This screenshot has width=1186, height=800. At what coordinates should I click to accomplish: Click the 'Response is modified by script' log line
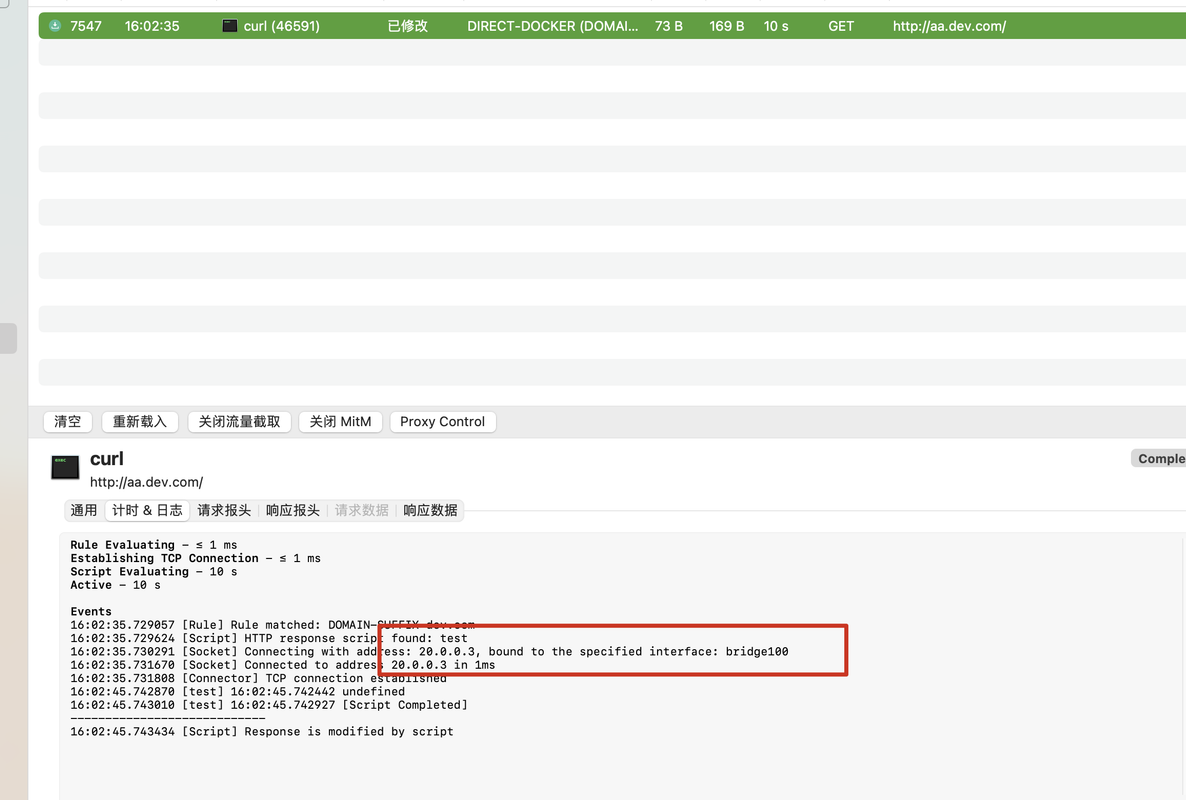click(262, 732)
